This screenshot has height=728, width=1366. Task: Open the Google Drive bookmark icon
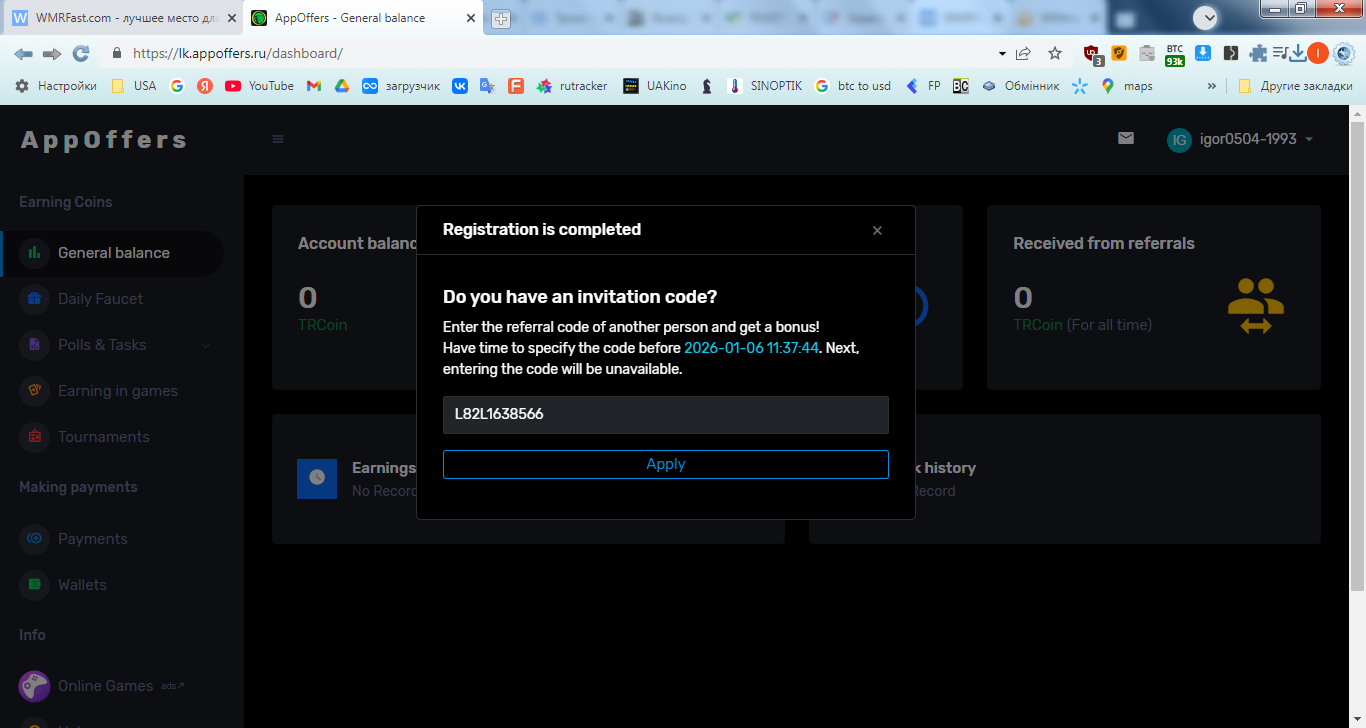341,86
